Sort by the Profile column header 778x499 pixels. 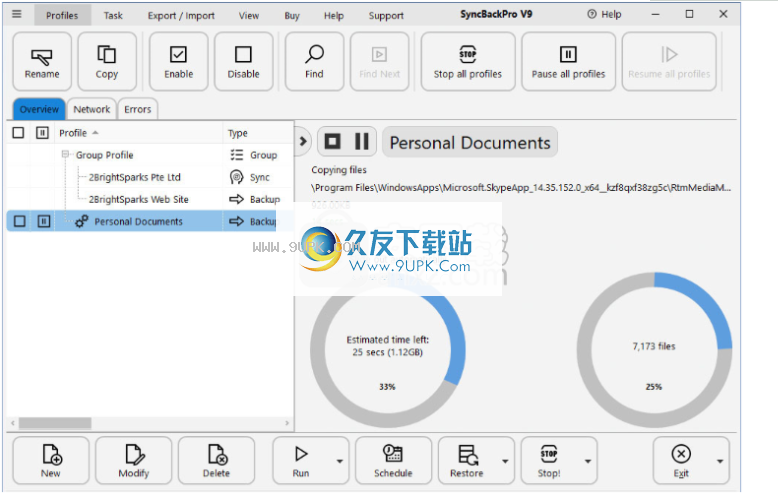pos(138,133)
